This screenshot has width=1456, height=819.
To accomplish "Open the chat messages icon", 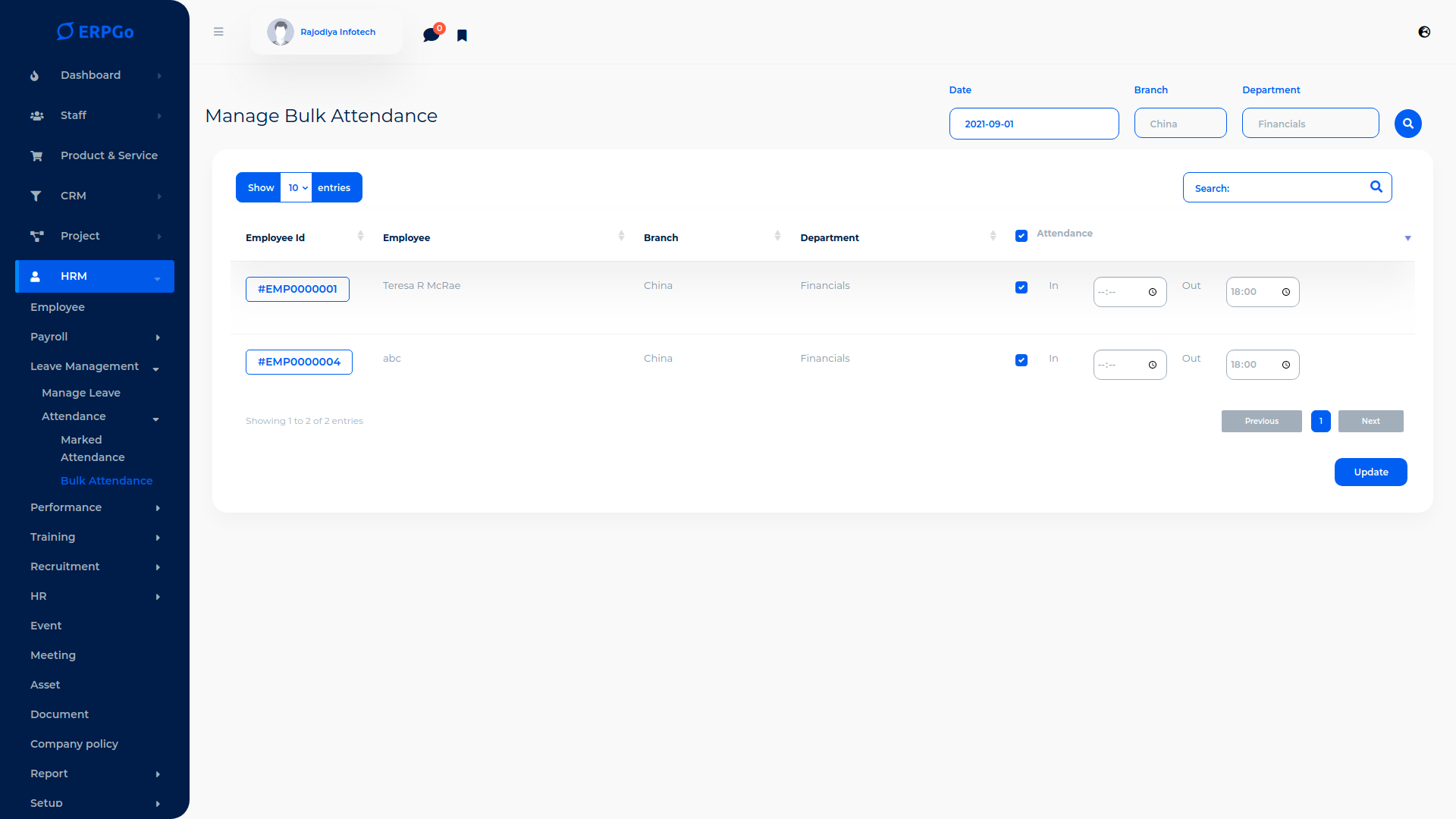I will click(431, 35).
